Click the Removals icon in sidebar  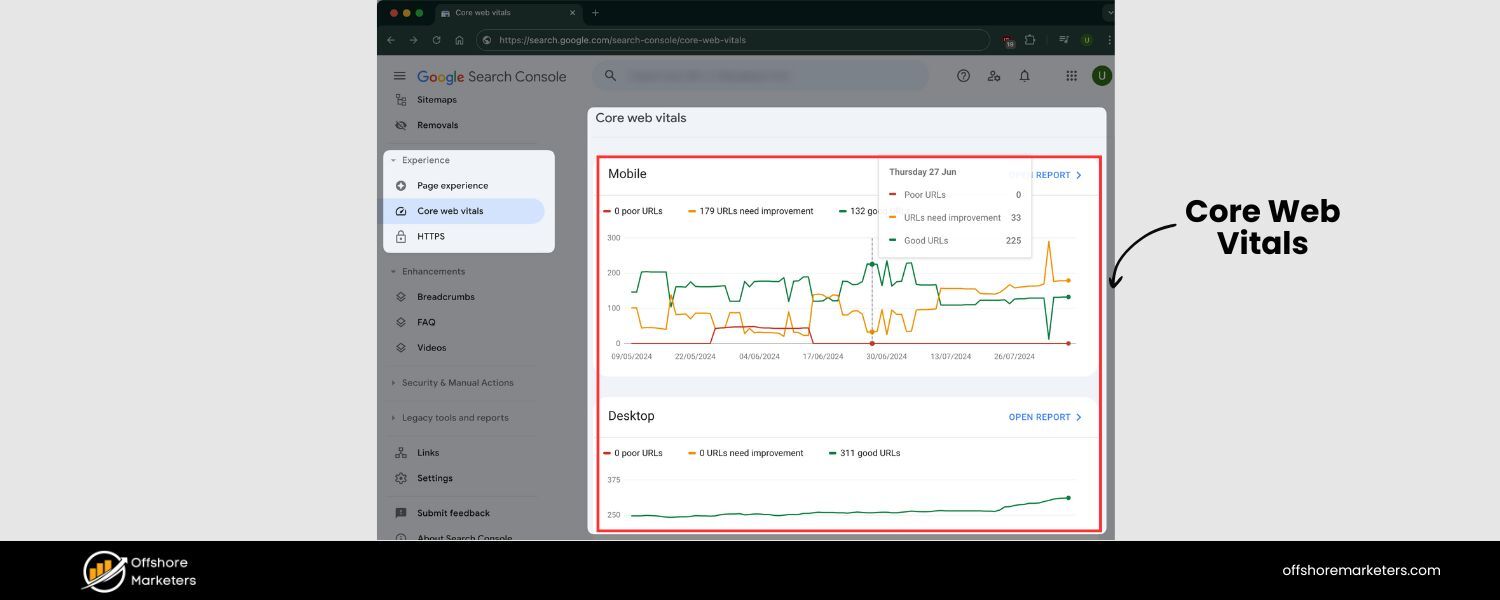tap(399, 125)
